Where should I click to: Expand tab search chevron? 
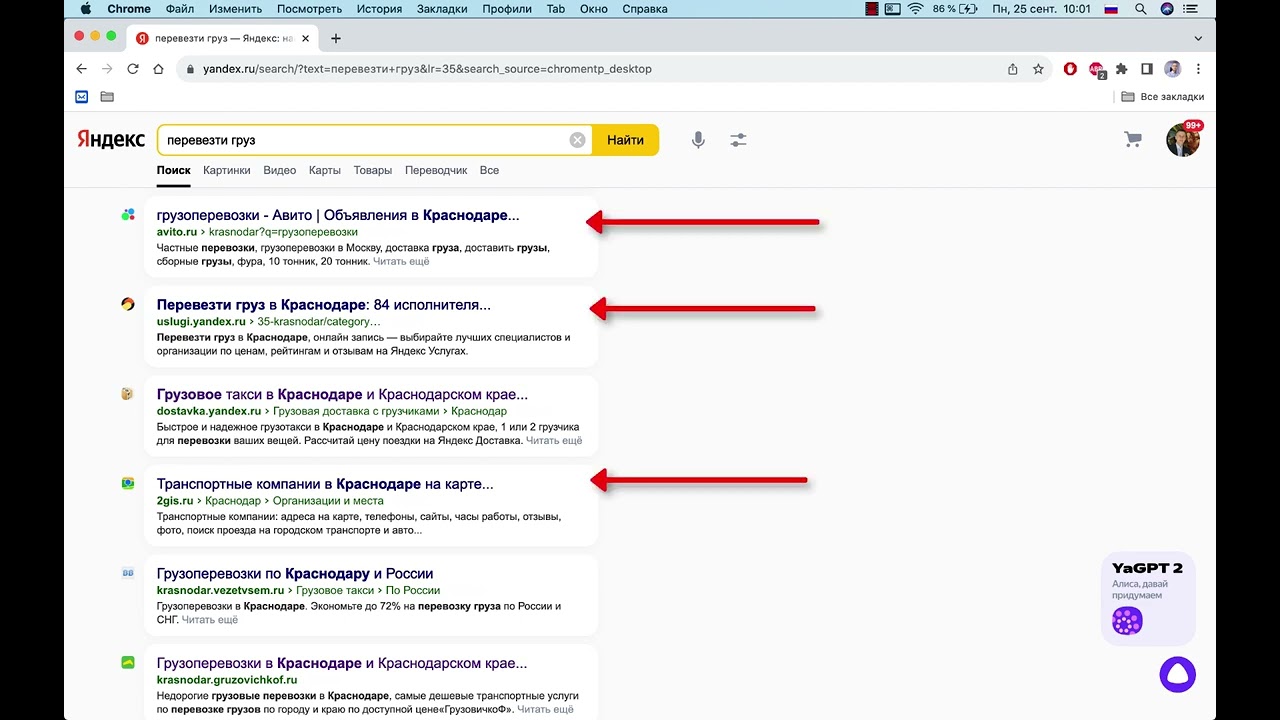1198,38
